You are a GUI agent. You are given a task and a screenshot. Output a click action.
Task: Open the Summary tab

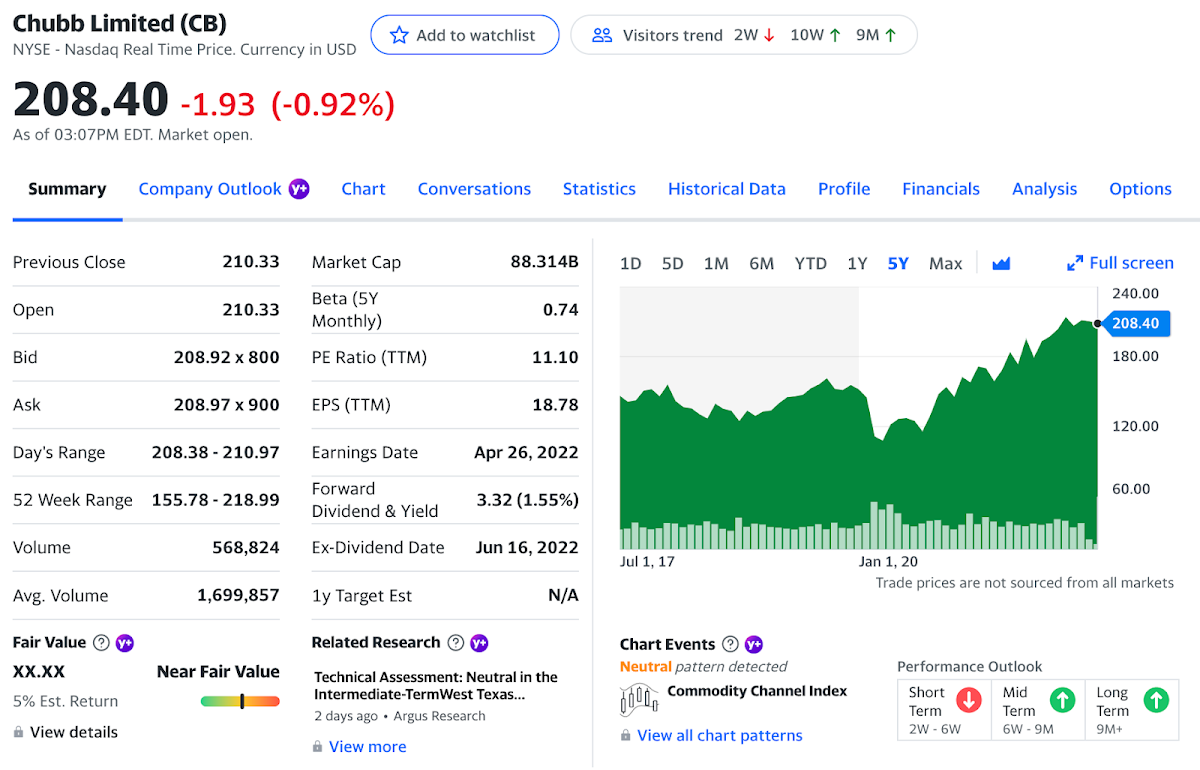pos(67,189)
